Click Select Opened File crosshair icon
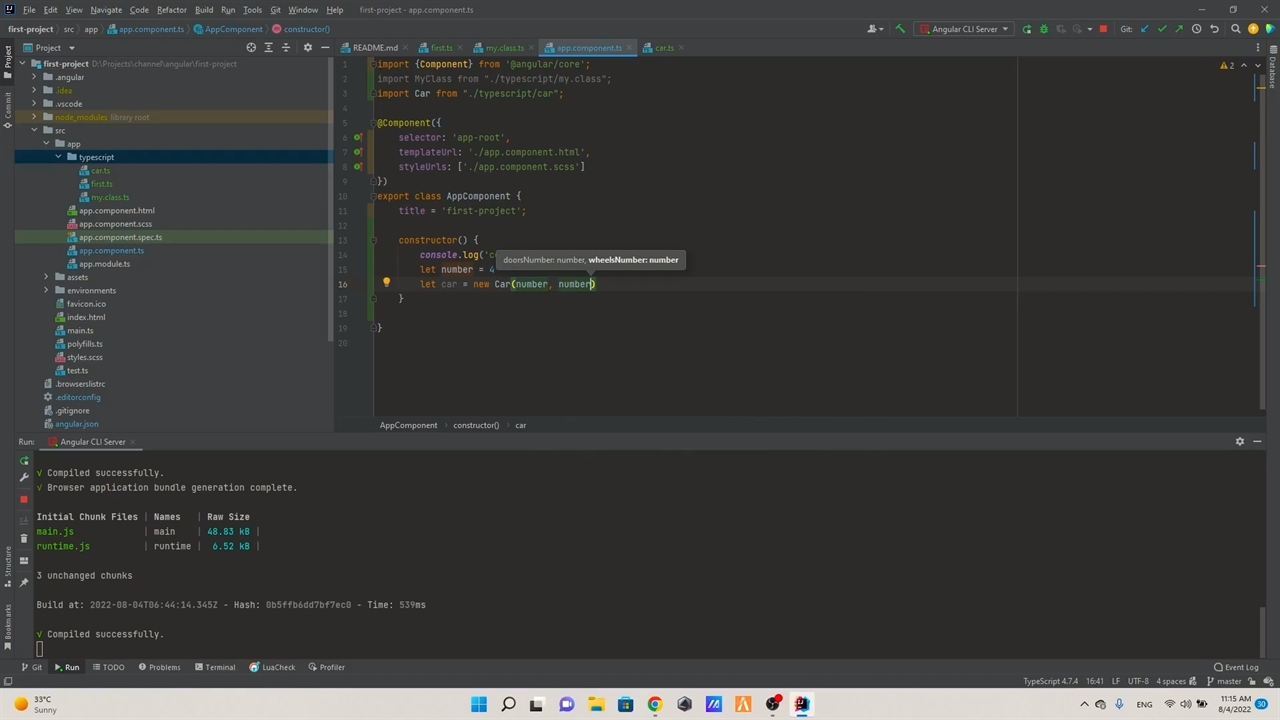Viewport: 1280px width, 720px height. pos(251,48)
